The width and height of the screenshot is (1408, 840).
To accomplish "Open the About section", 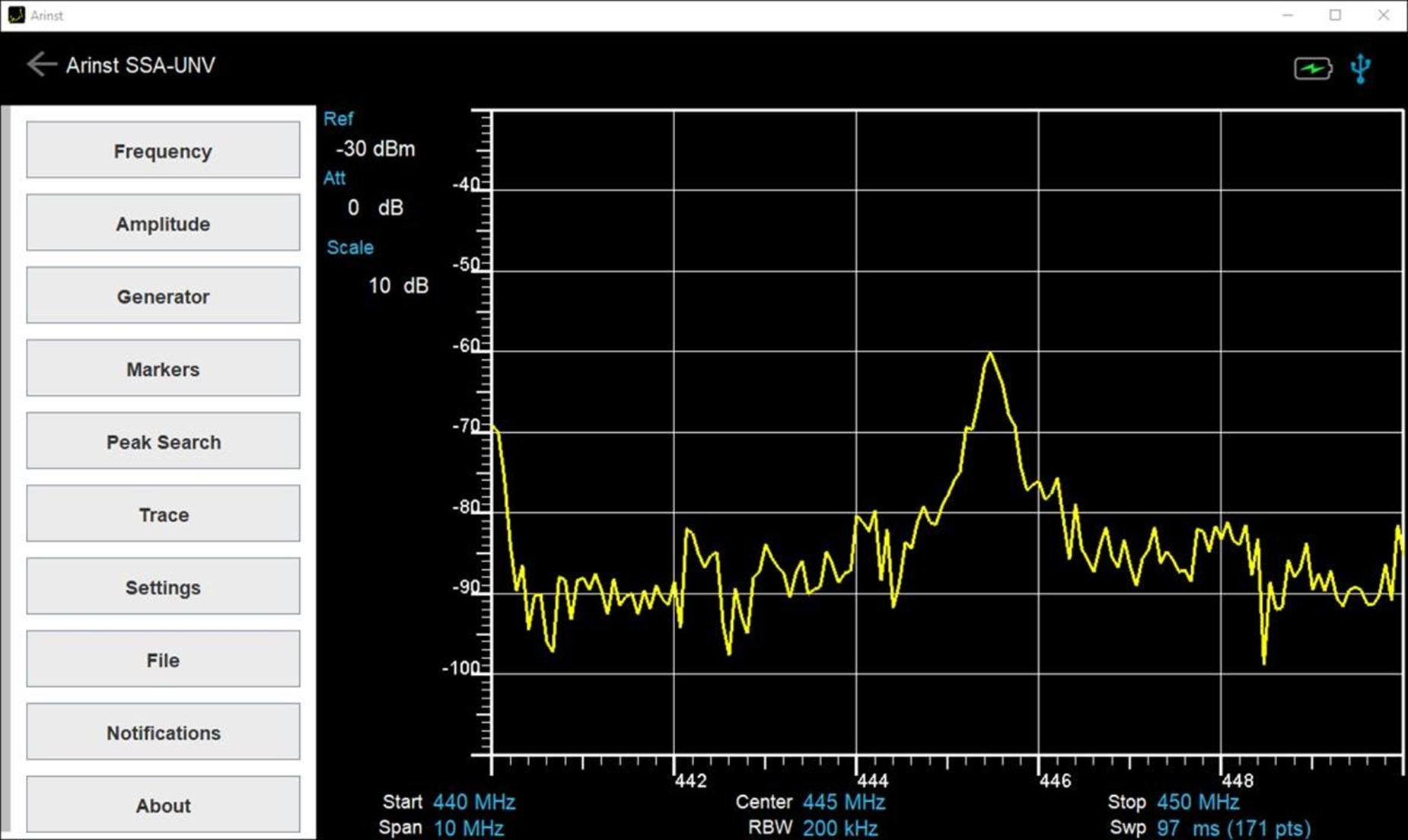I will pos(163,805).
